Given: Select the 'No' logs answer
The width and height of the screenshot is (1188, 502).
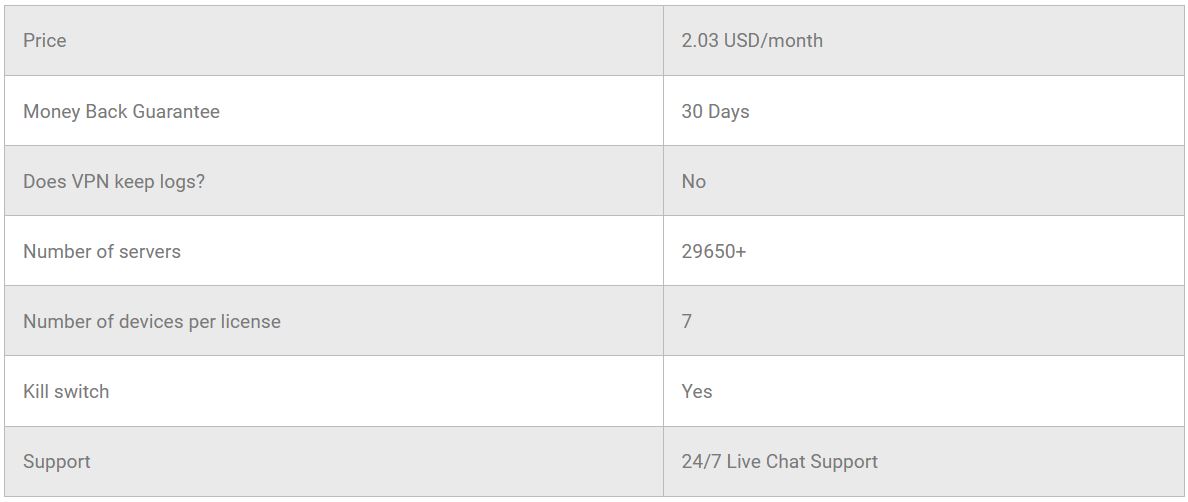Looking at the screenshot, I should tap(693, 181).
